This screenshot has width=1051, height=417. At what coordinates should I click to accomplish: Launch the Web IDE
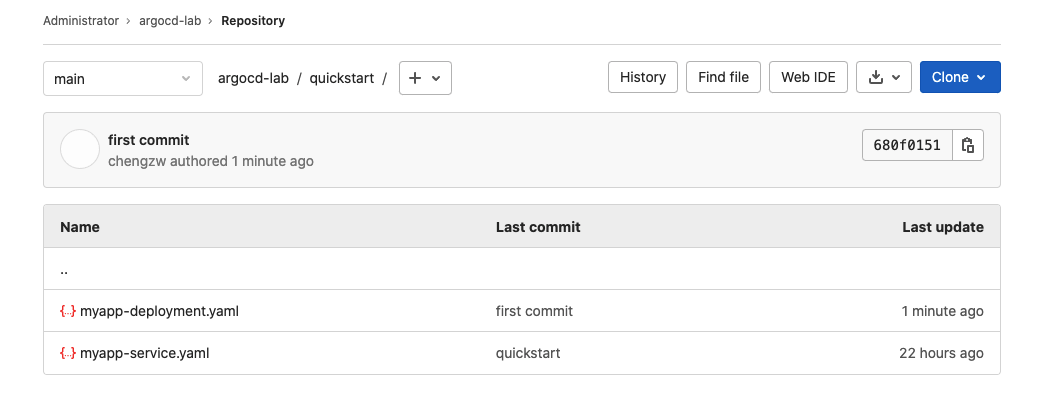point(808,77)
